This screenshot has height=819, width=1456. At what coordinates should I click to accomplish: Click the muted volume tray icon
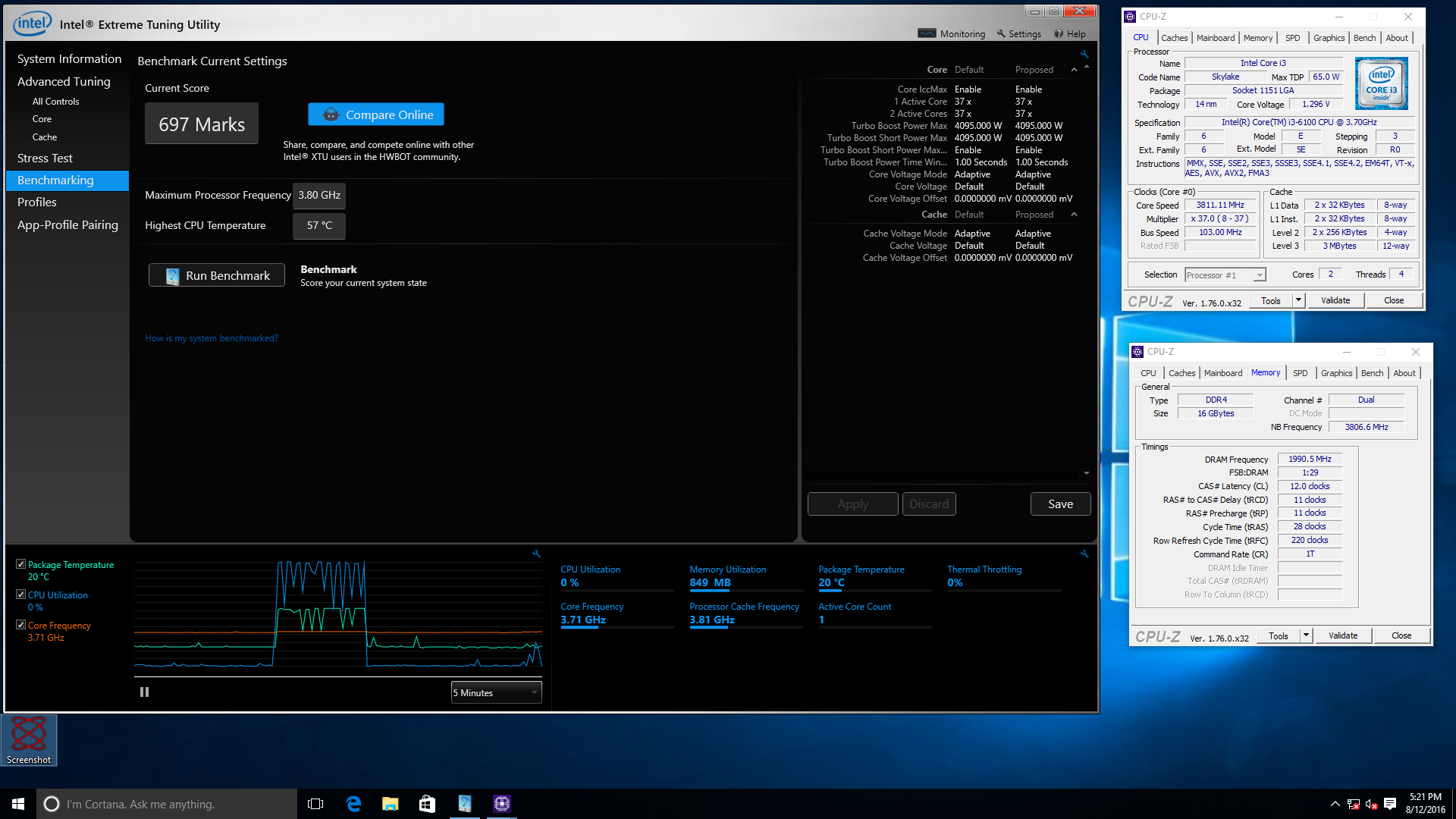1371,804
